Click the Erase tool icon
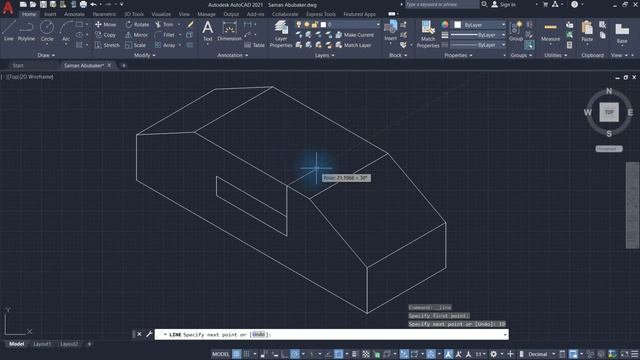Viewport: 640px width, 360px height. point(190,24)
